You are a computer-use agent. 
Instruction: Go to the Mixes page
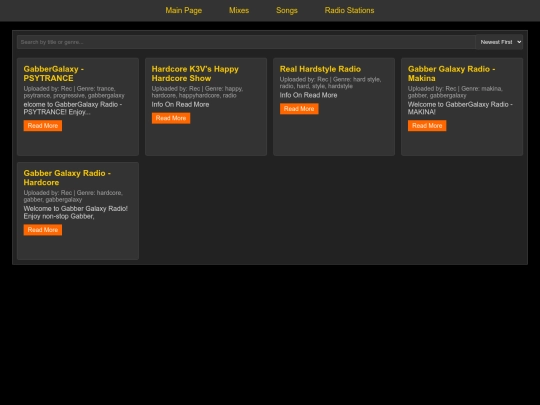click(x=239, y=10)
